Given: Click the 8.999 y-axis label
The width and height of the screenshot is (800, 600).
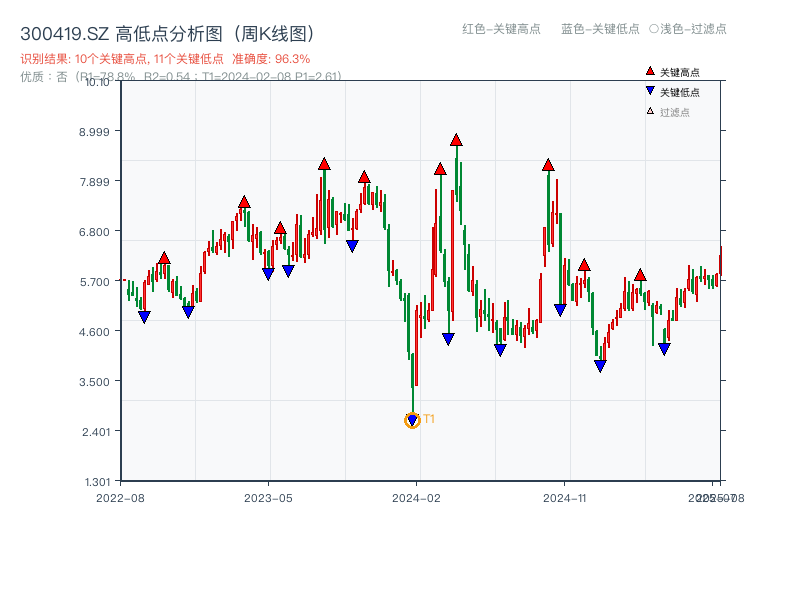Looking at the screenshot, I should coord(94,132).
